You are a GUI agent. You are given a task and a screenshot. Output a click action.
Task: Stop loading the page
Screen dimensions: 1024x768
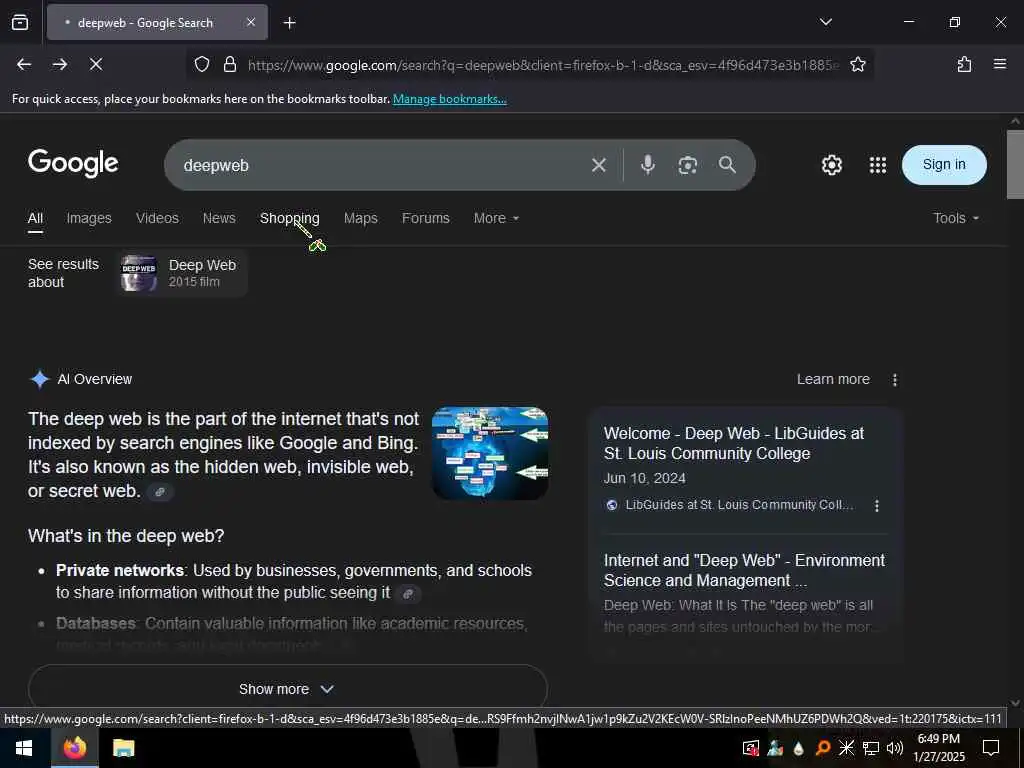click(96, 64)
